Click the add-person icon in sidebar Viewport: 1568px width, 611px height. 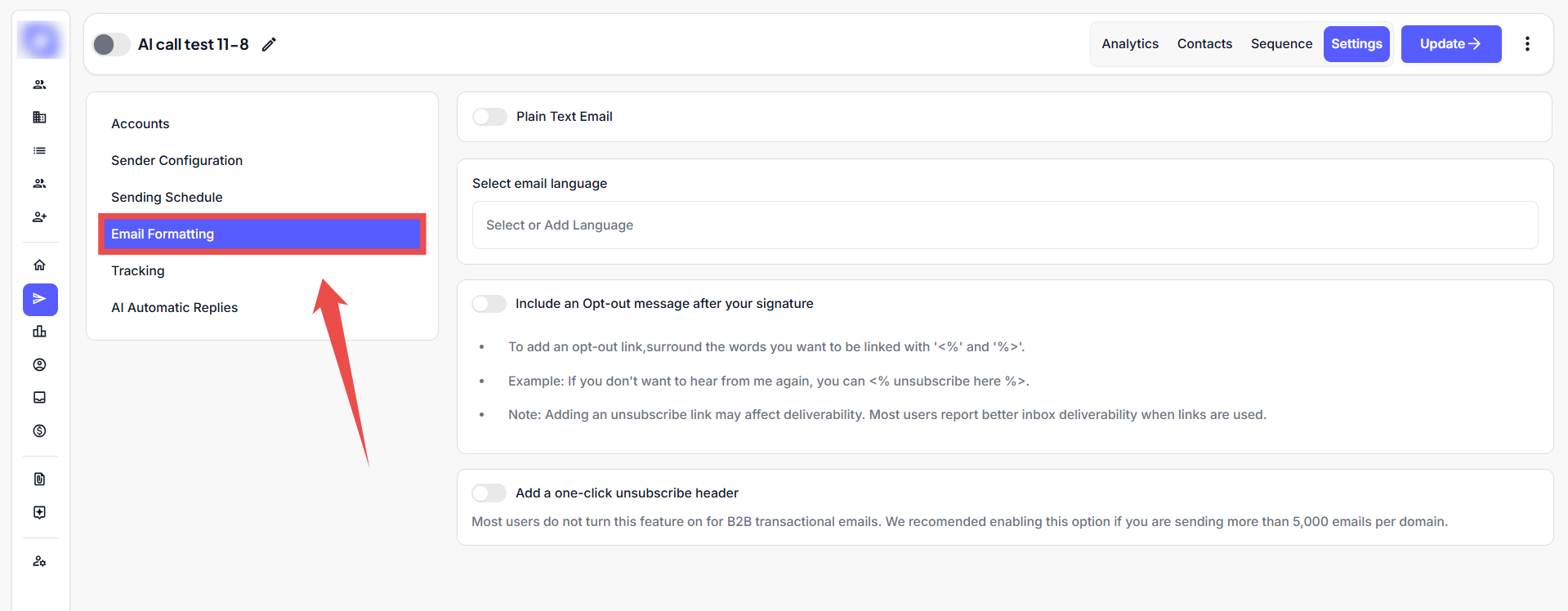tap(39, 216)
